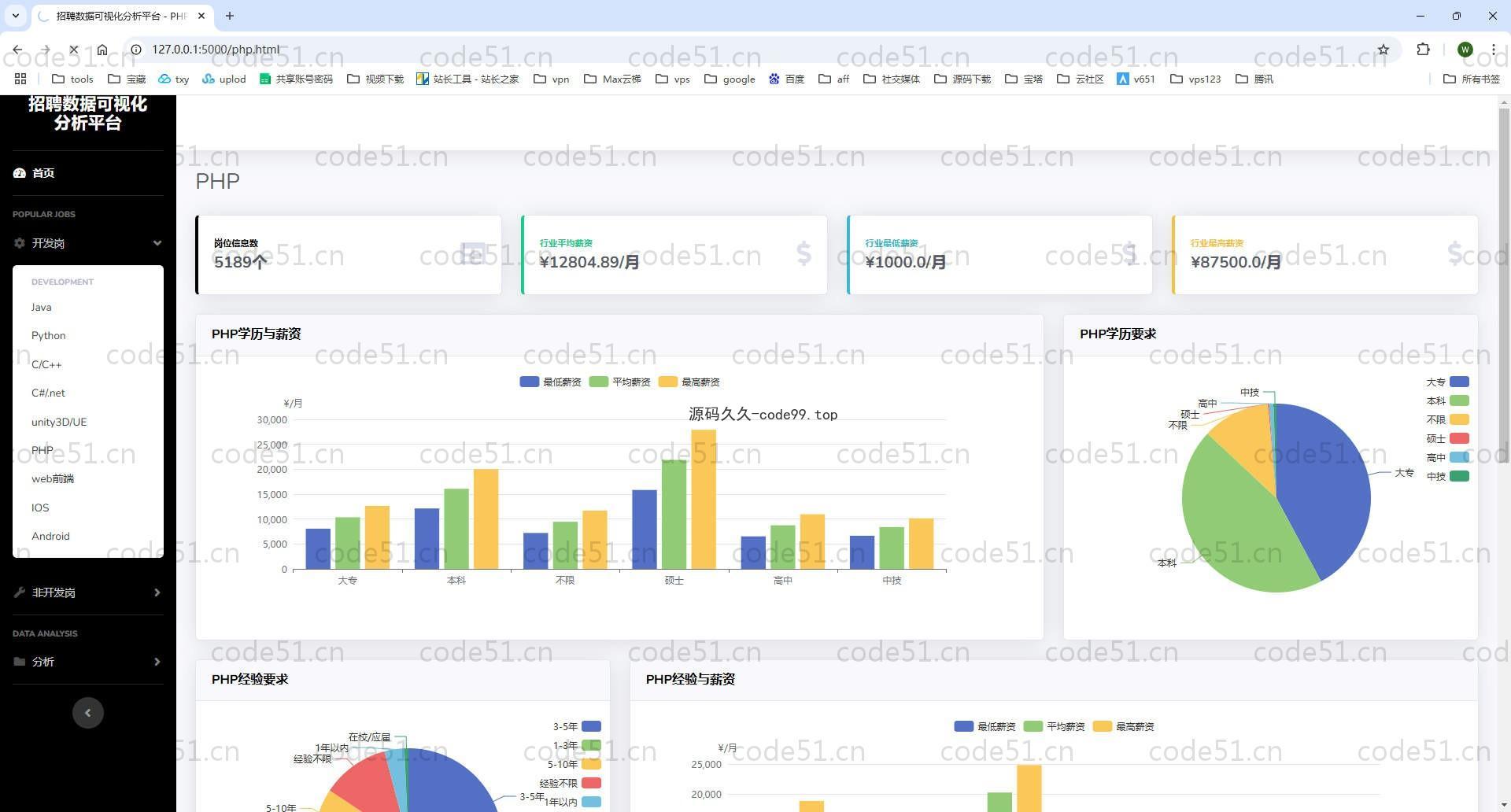Select Android in the development list
Viewport: 1511px width, 812px height.
(50, 536)
